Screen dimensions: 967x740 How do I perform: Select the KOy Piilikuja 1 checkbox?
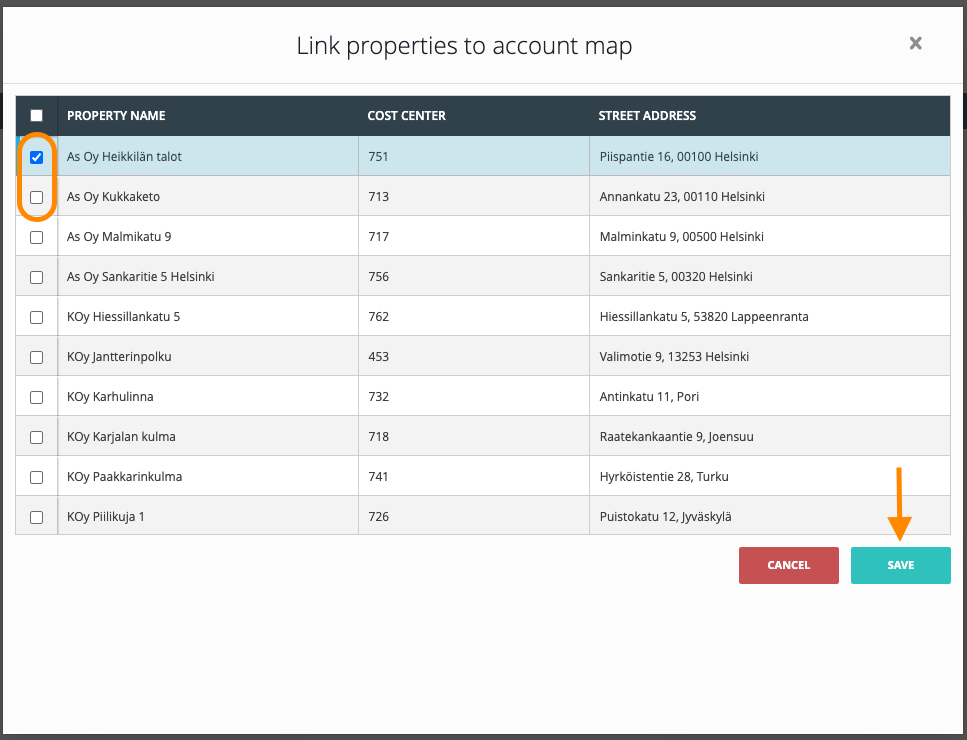click(x=37, y=517)
